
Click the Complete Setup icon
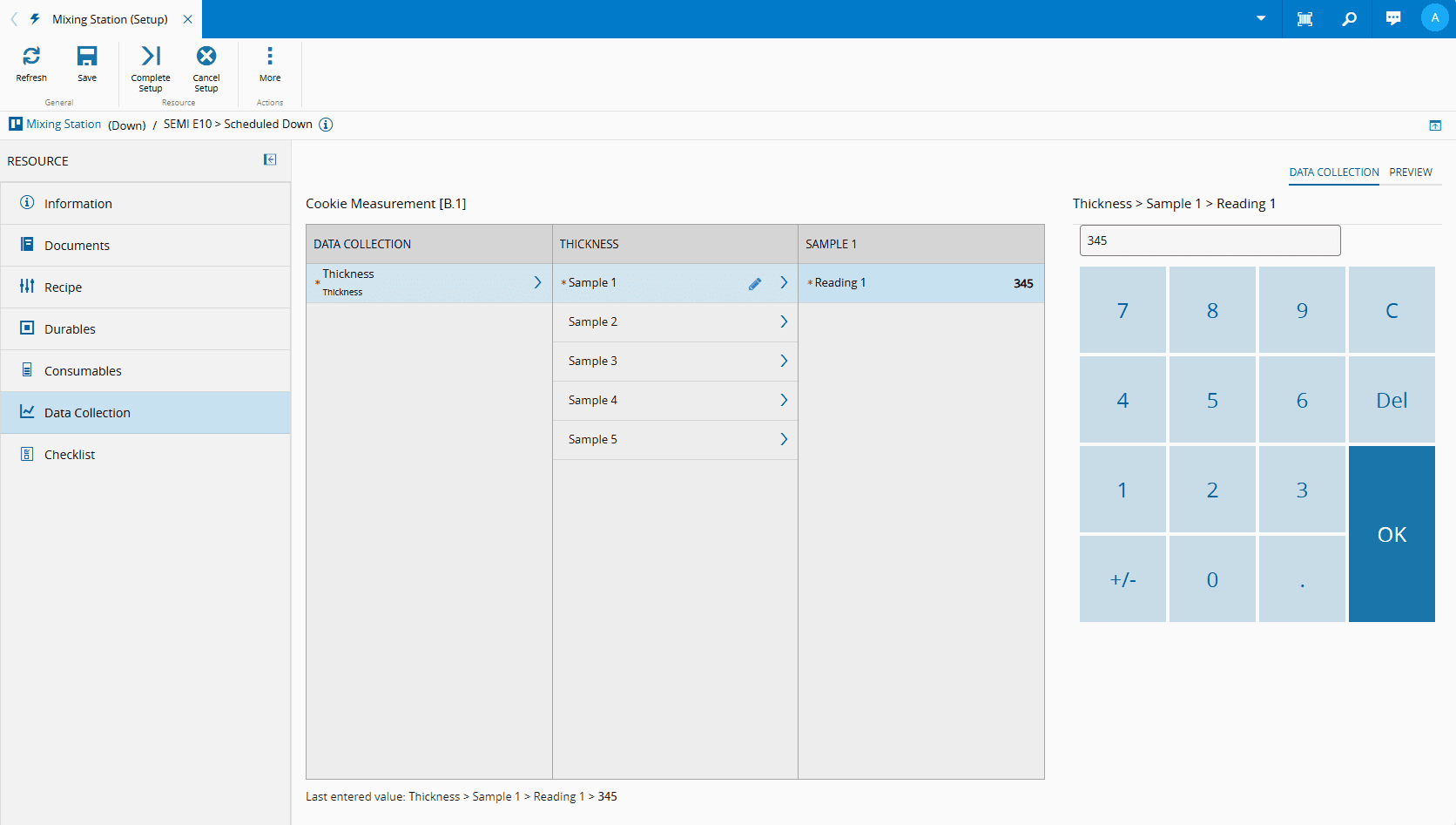coord(151,57)
